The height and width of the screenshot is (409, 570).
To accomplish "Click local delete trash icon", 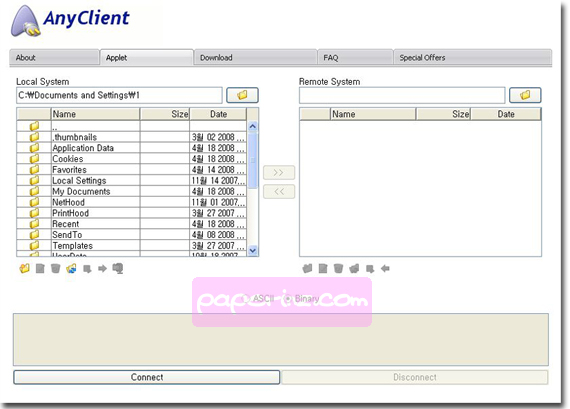I will pyautogui.click(x=55, y=269).
